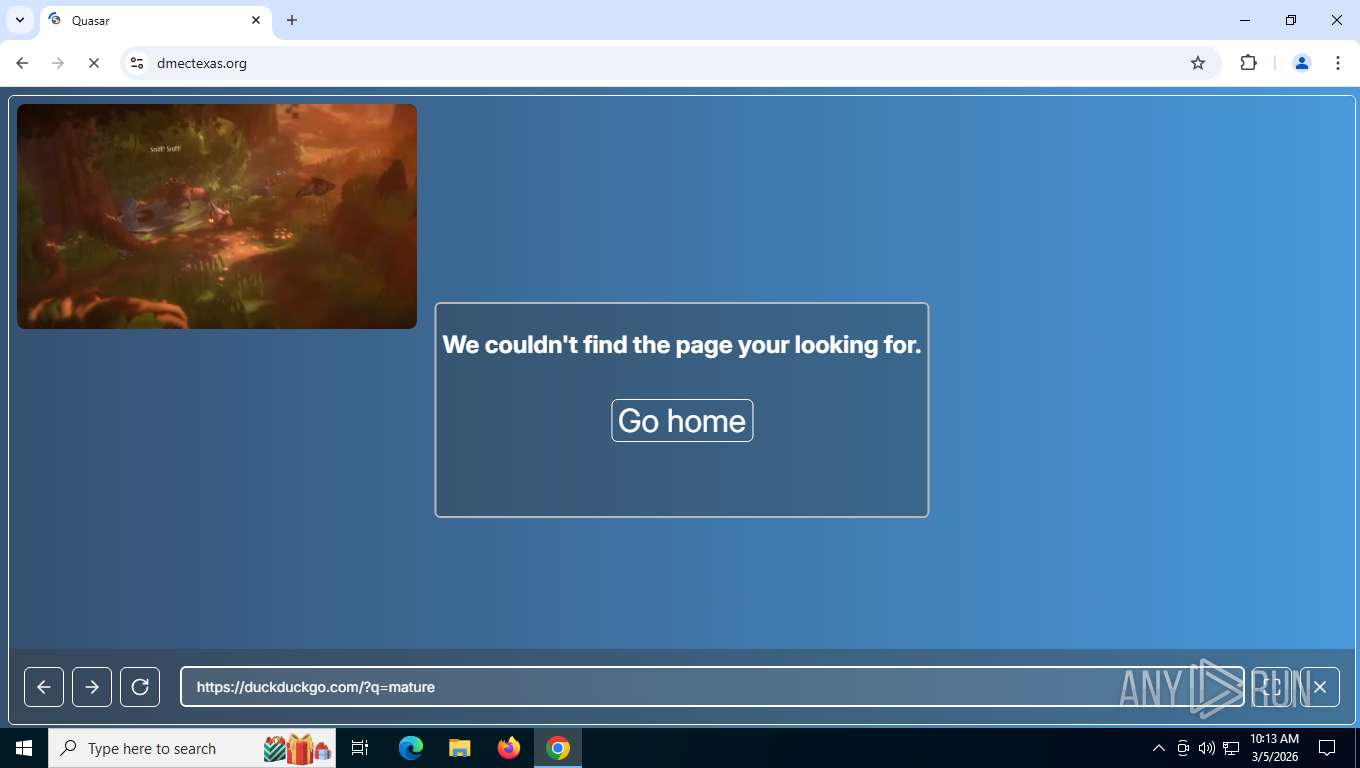Click the gift boxes search highlight icon
The width and height of the screenshot is (1360, 768).
297,748
